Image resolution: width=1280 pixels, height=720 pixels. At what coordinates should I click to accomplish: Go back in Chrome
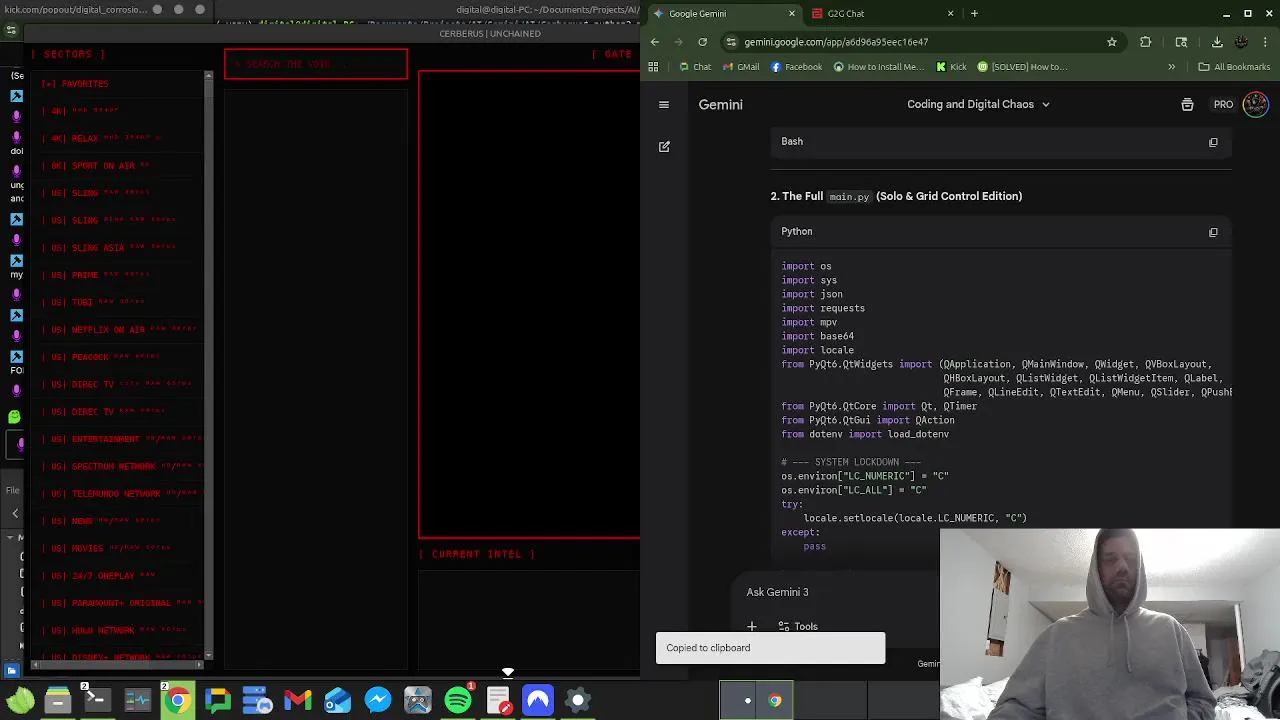(655, 42)
